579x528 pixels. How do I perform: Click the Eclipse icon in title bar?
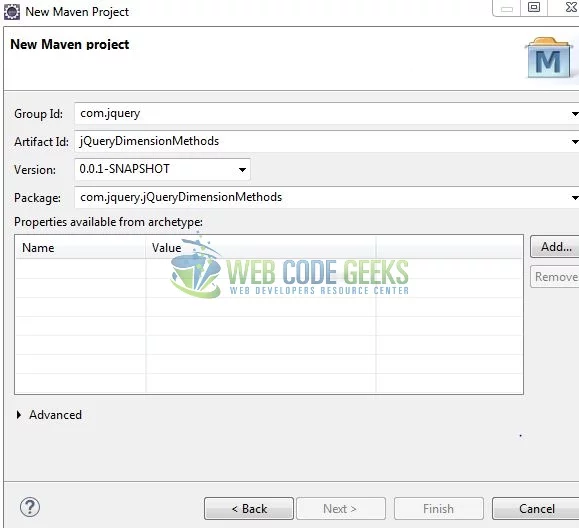(x=12, y=12)
